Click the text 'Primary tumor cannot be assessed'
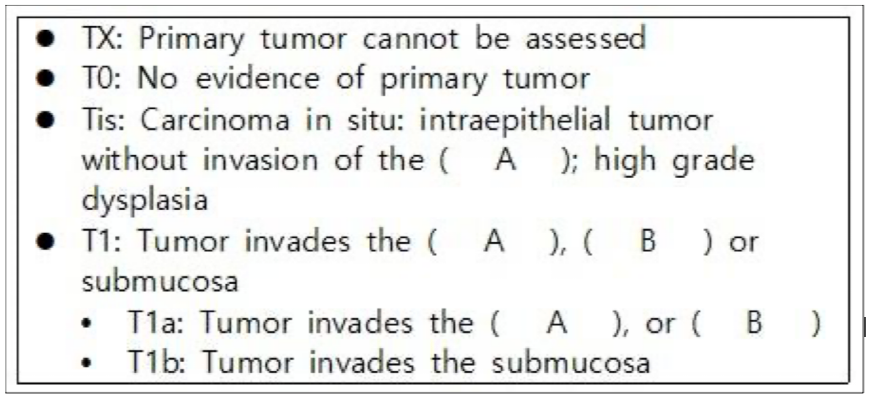The image size is (871, 401). [x=392, y=40]
